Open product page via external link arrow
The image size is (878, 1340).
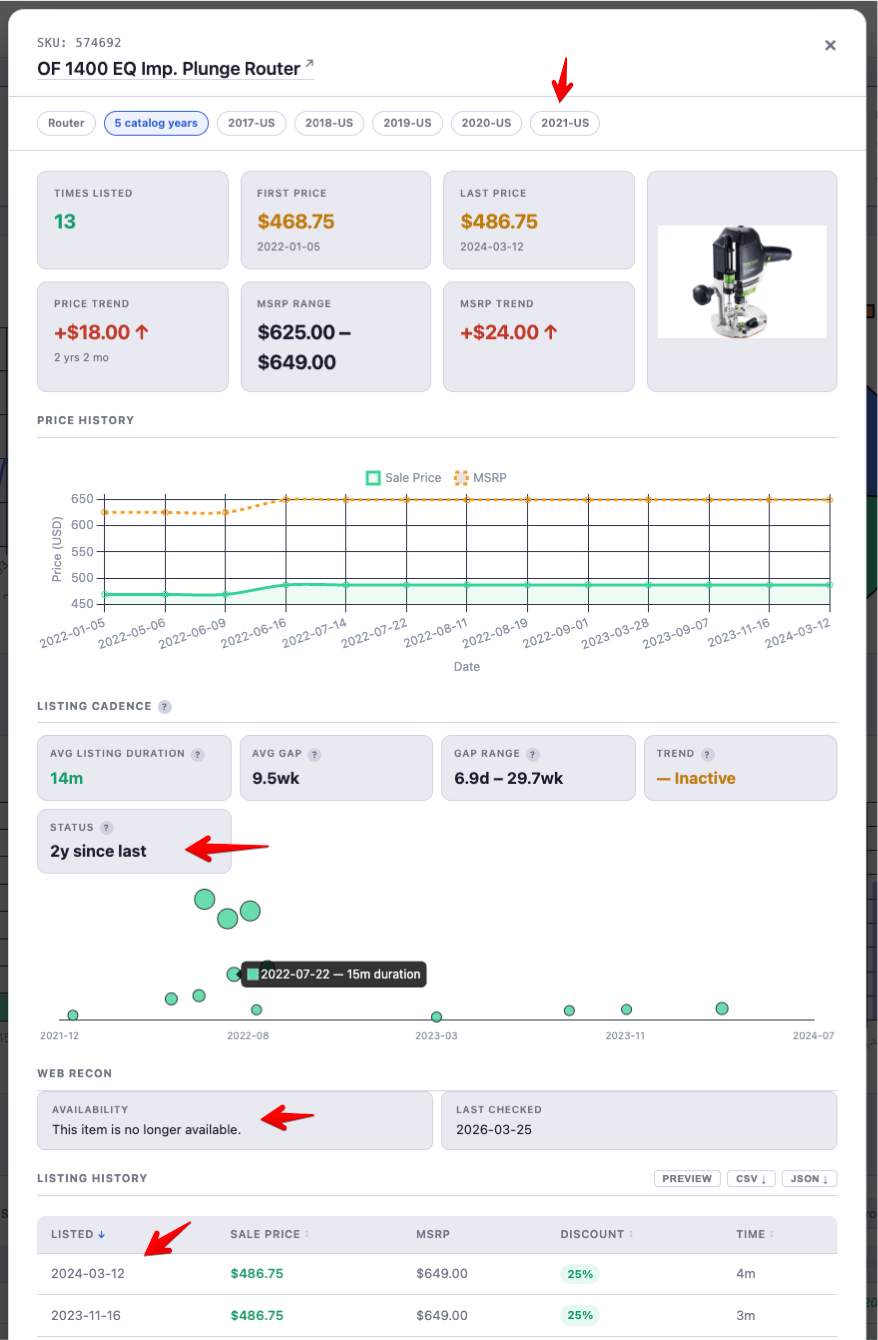(308, 63)
